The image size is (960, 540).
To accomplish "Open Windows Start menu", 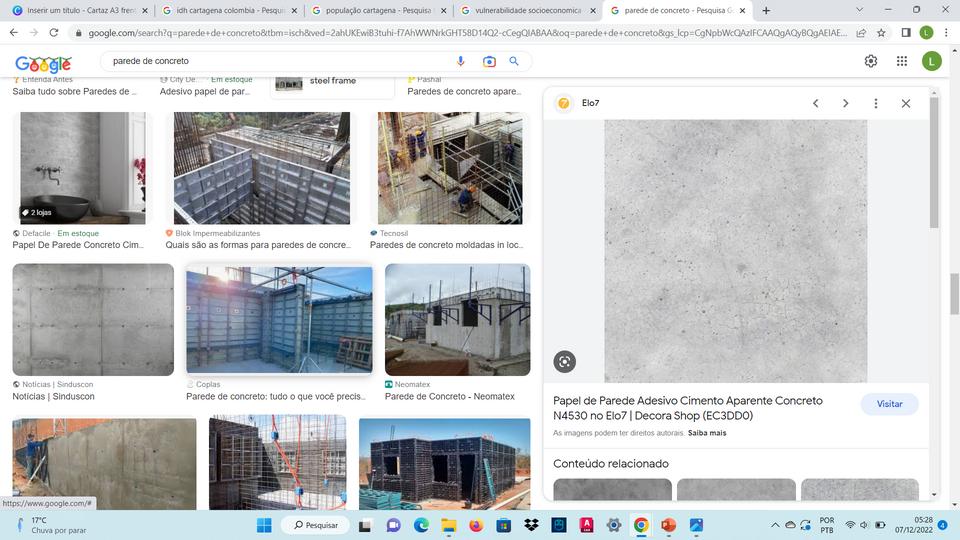I will (264, 525).
